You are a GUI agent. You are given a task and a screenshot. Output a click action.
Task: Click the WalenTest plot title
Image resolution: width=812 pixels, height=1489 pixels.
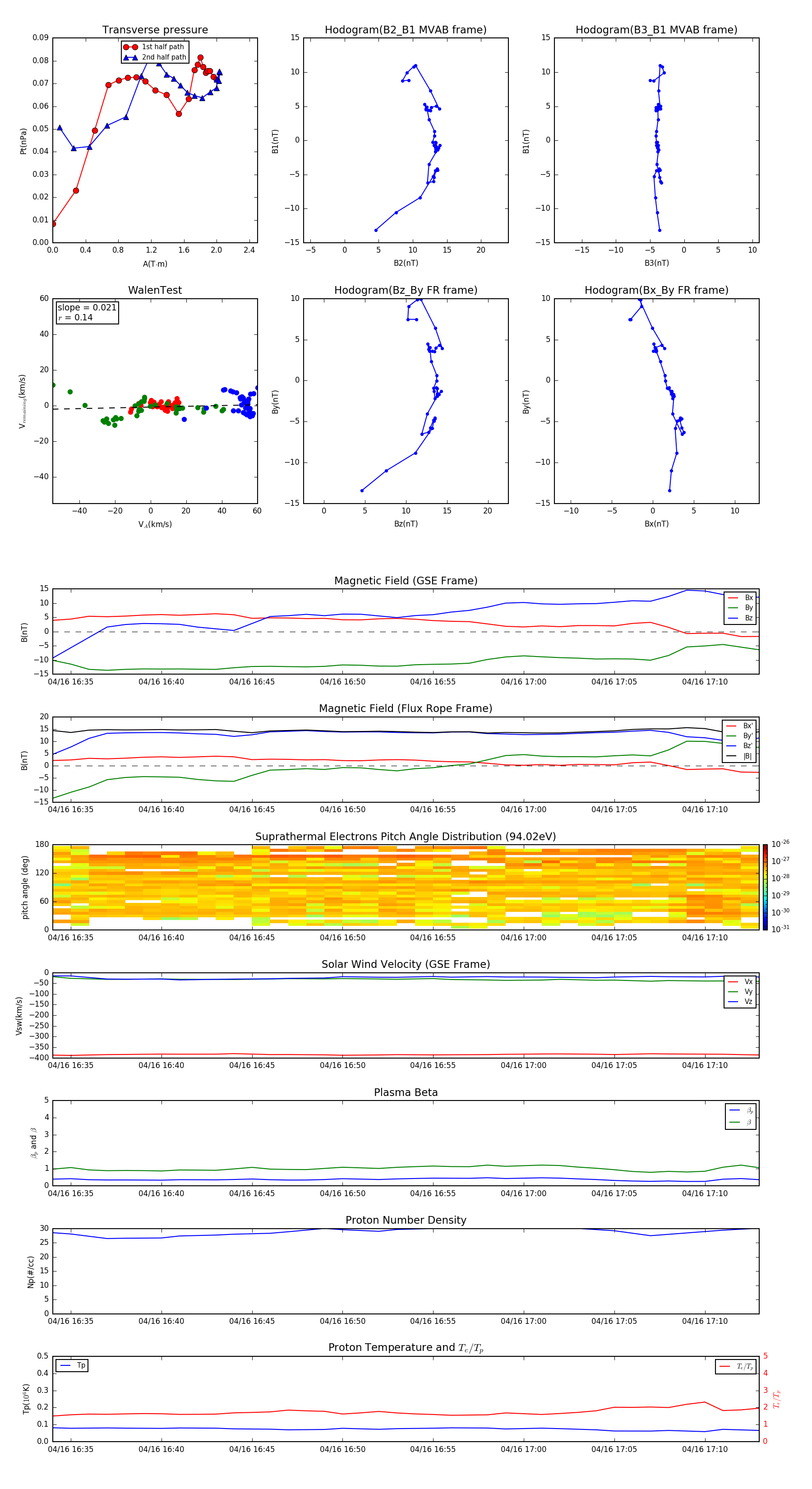[x=155, y=290]
